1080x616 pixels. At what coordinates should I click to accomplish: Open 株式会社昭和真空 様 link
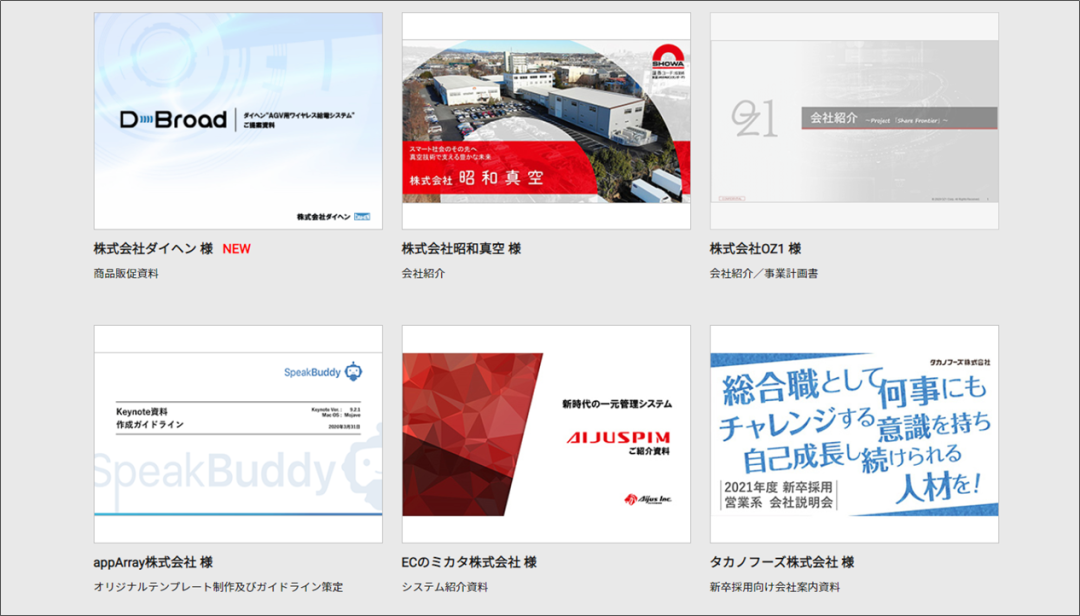[x=462, y=249]
